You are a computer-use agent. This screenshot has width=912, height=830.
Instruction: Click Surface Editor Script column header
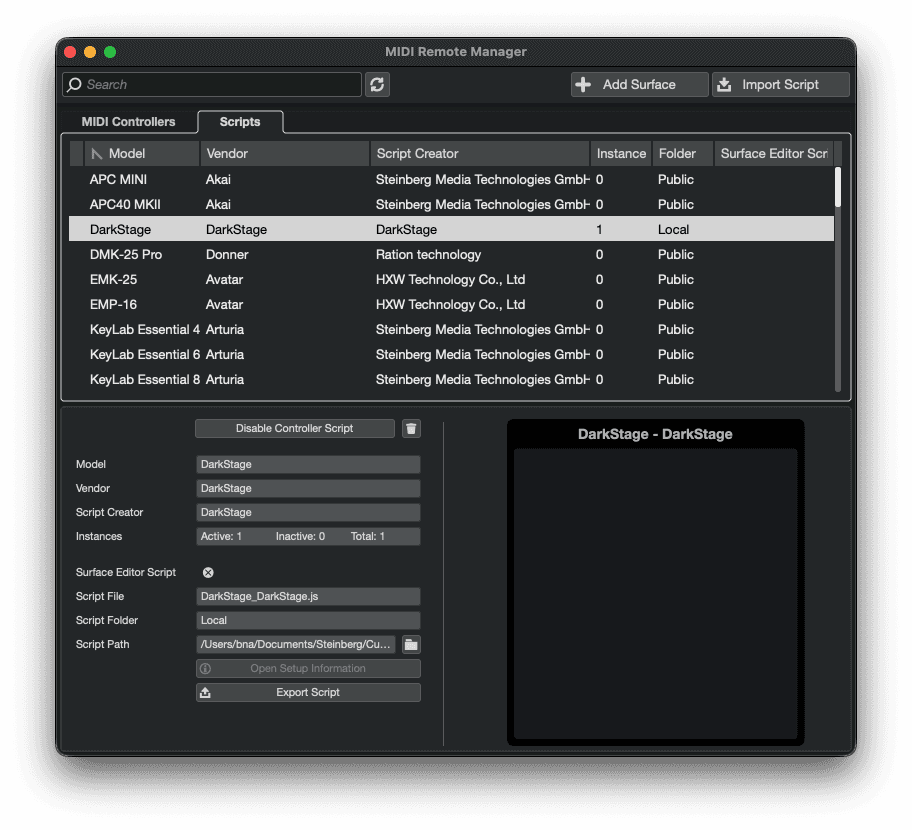coord(774,154)
